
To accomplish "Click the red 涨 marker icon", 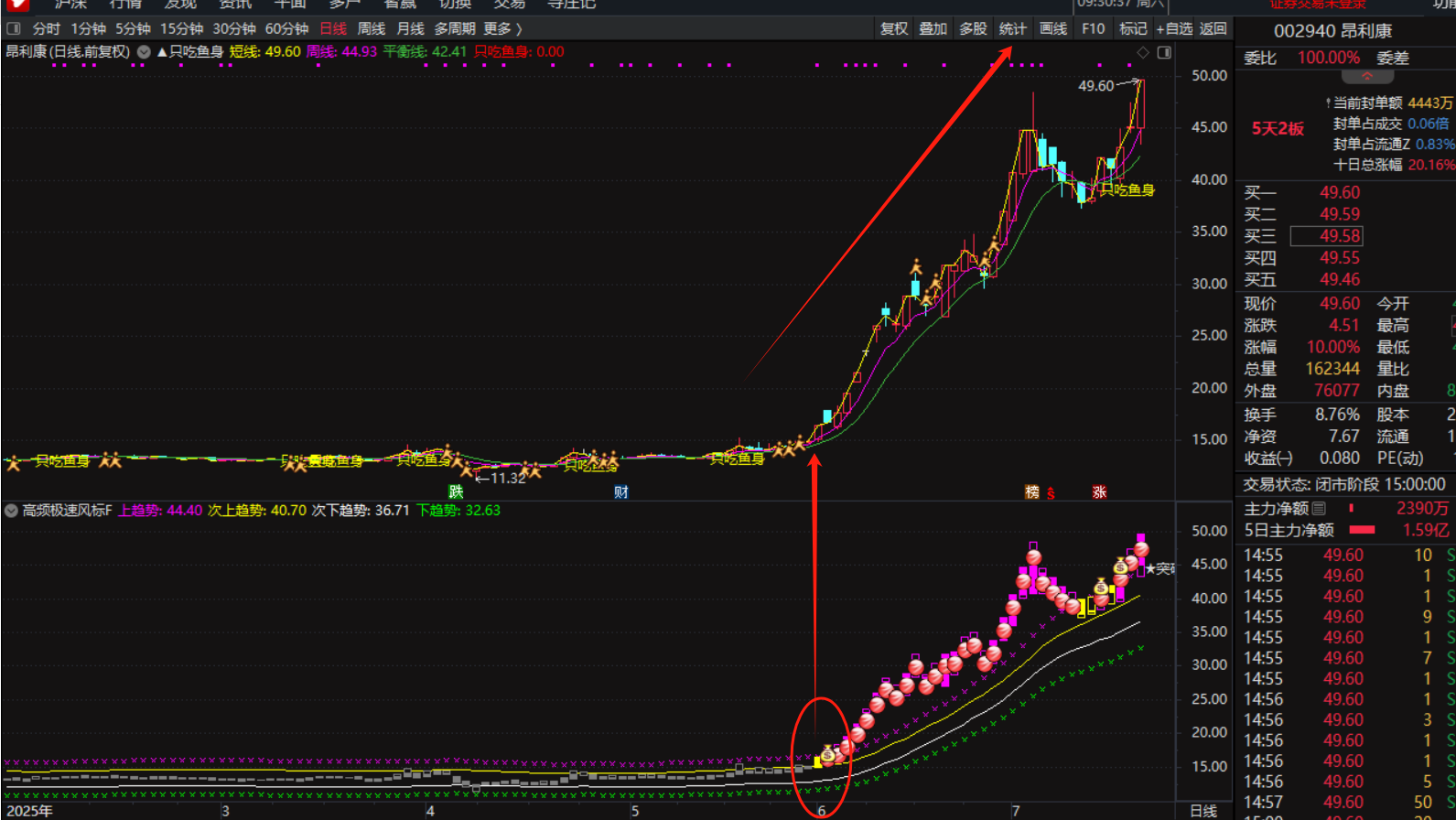I will (1099, 492).
